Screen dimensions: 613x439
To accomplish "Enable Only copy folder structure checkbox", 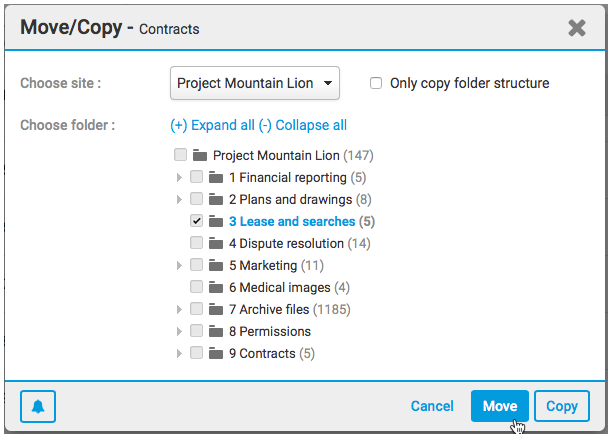I will point(376,84).
